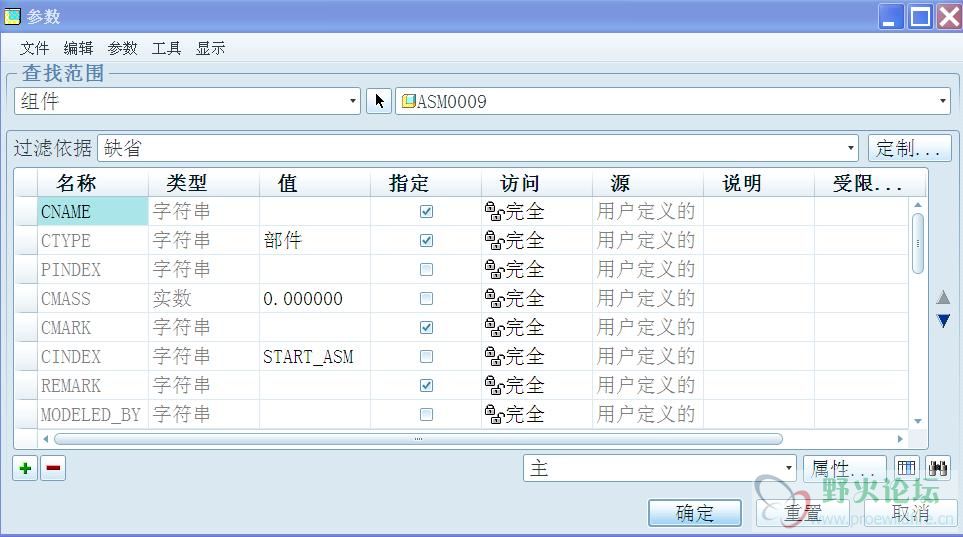Image resolution: width=963 pixels, height=537 pixels.
Task: Click the 取消 cancel button
Action: pyautogui.click(x=911, y=512)
